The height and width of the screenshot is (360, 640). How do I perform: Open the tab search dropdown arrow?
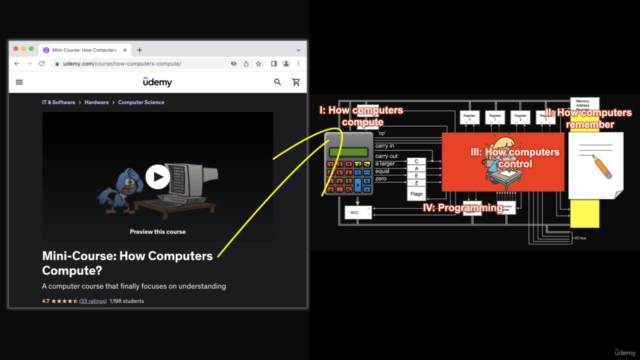(x=298, y=50)
